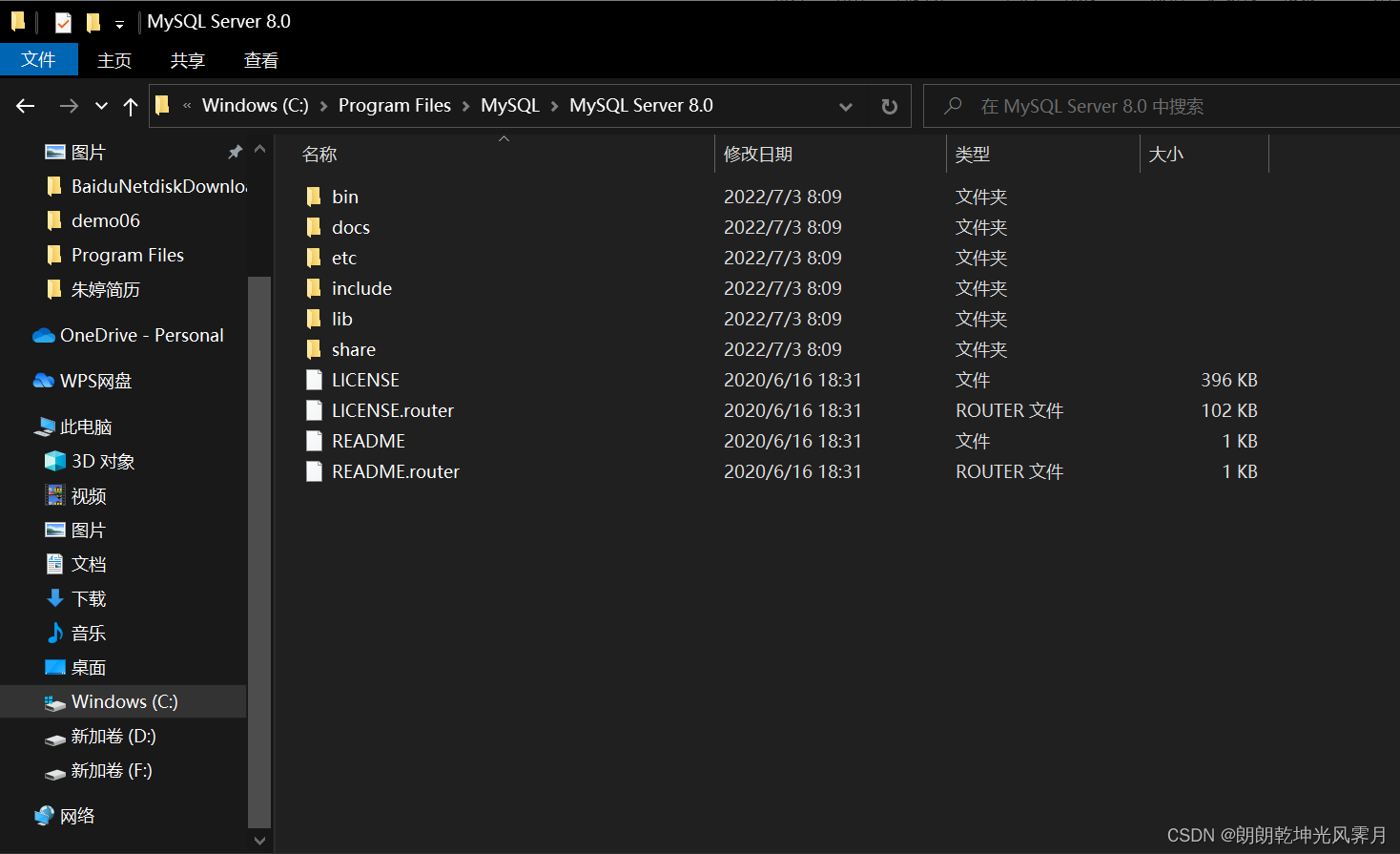Expand address bar history dropdown

pyautogui.click(x=845, y=106)
